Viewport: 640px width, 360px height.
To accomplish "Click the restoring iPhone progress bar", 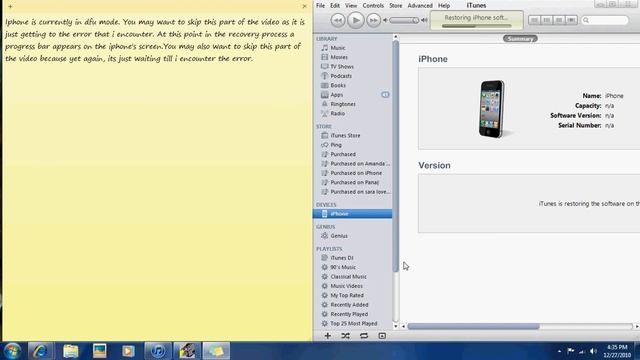I will pos(476,26).
